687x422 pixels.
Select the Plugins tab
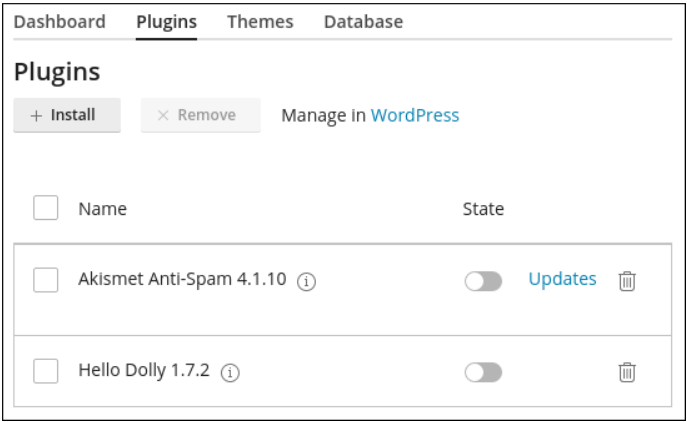point(166,21)
